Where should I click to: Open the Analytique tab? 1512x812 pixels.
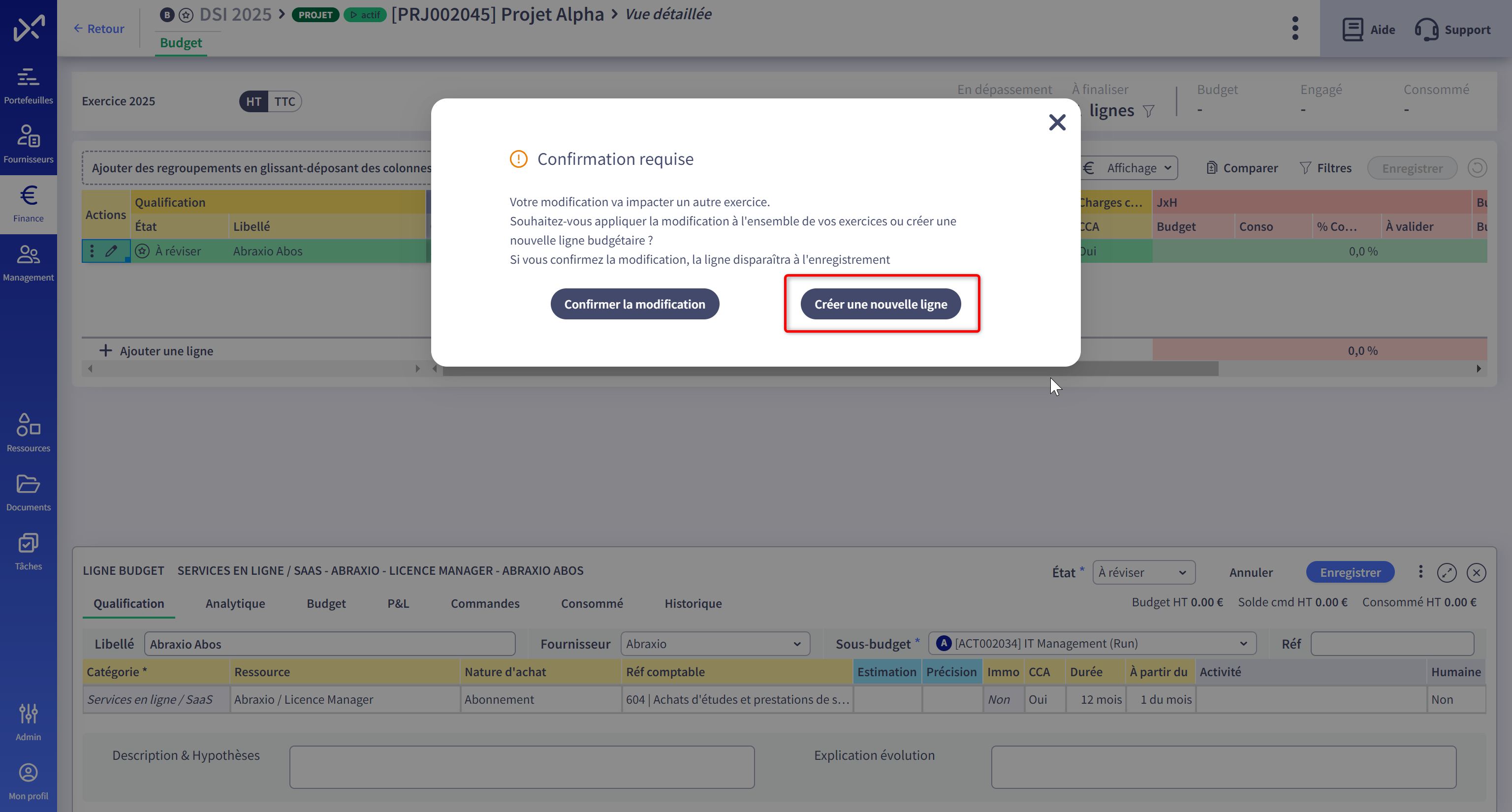[235, 603]
